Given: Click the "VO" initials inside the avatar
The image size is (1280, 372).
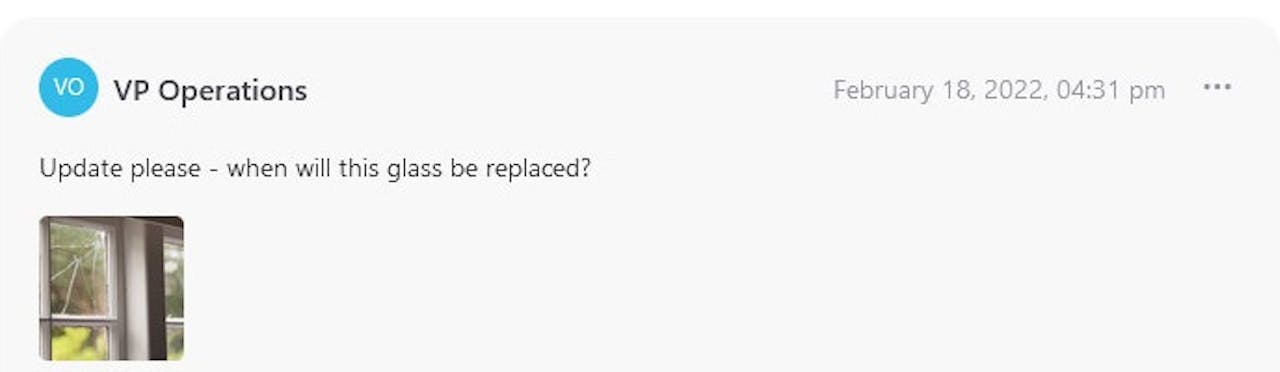Looking at the screenshot, I should click(x=68, y=87).
